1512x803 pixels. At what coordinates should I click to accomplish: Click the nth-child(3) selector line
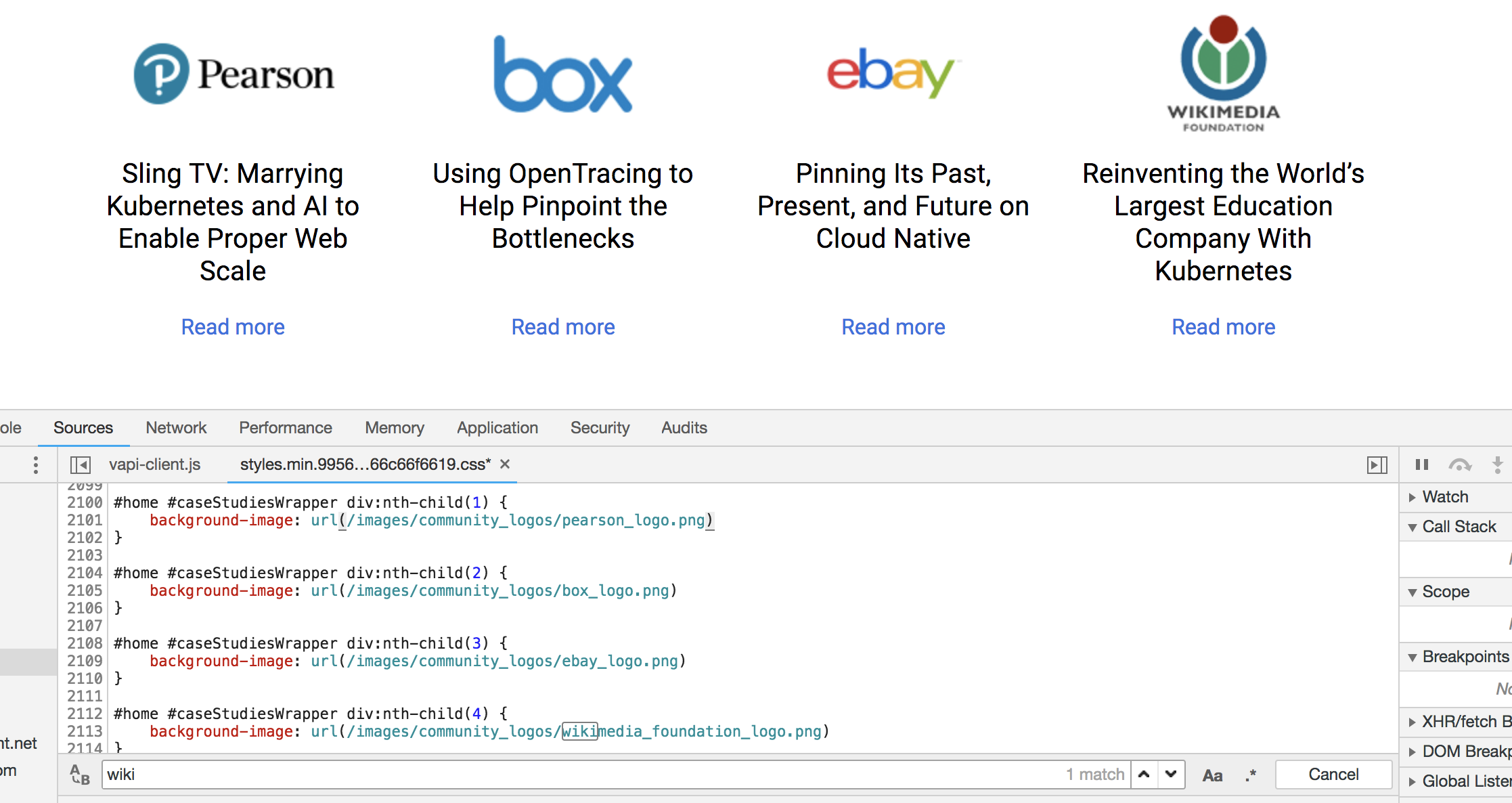[311, 643]
